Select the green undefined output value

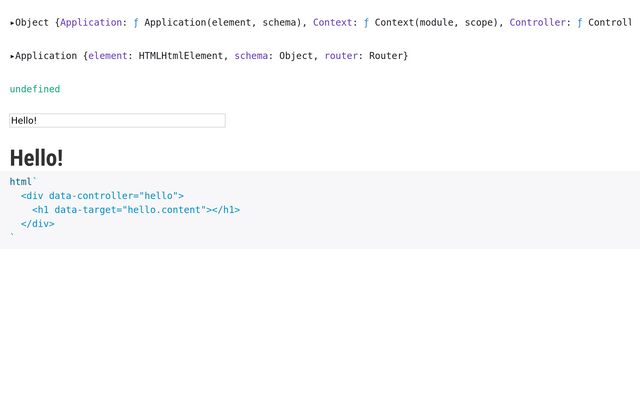coord(35,89)
